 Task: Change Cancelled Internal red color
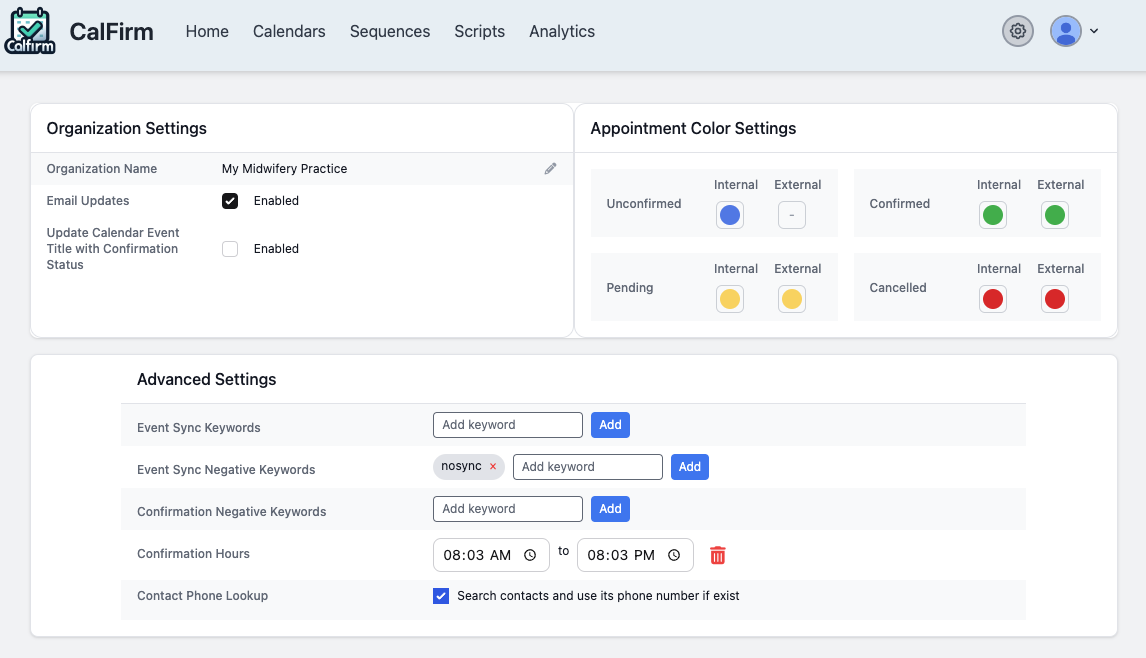point(993,299)
